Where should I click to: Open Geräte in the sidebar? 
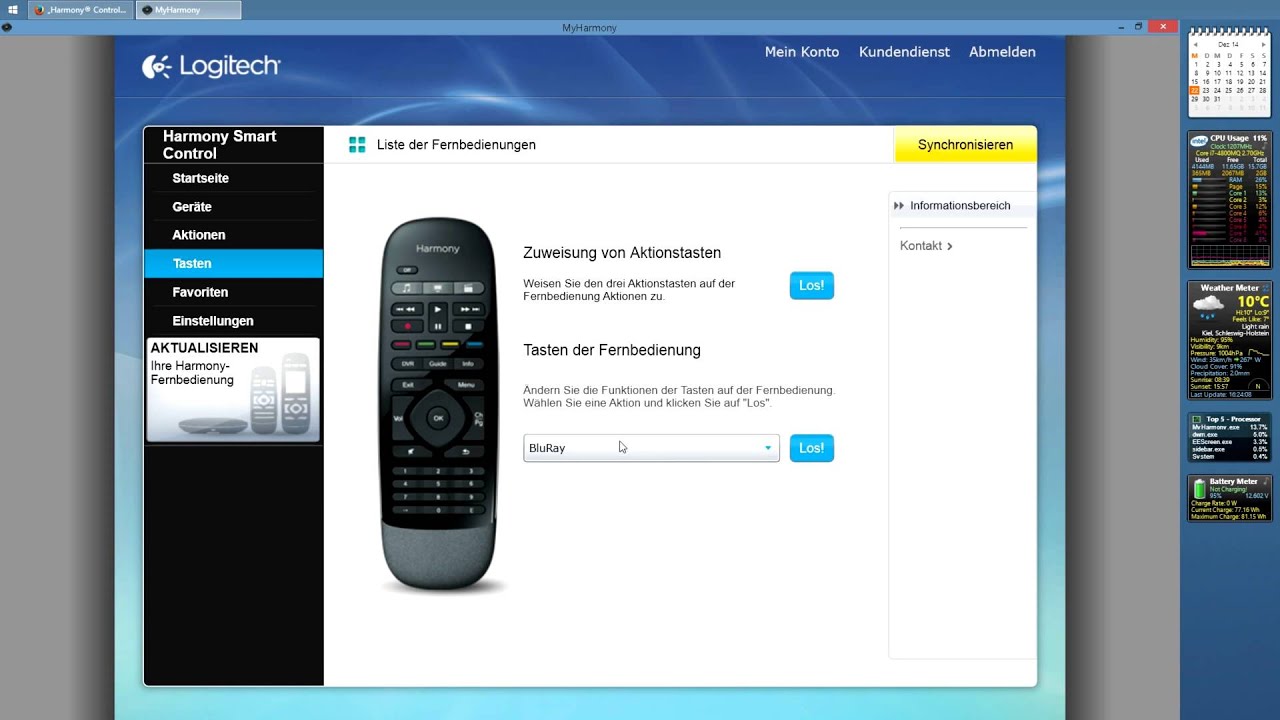point(233,207)
